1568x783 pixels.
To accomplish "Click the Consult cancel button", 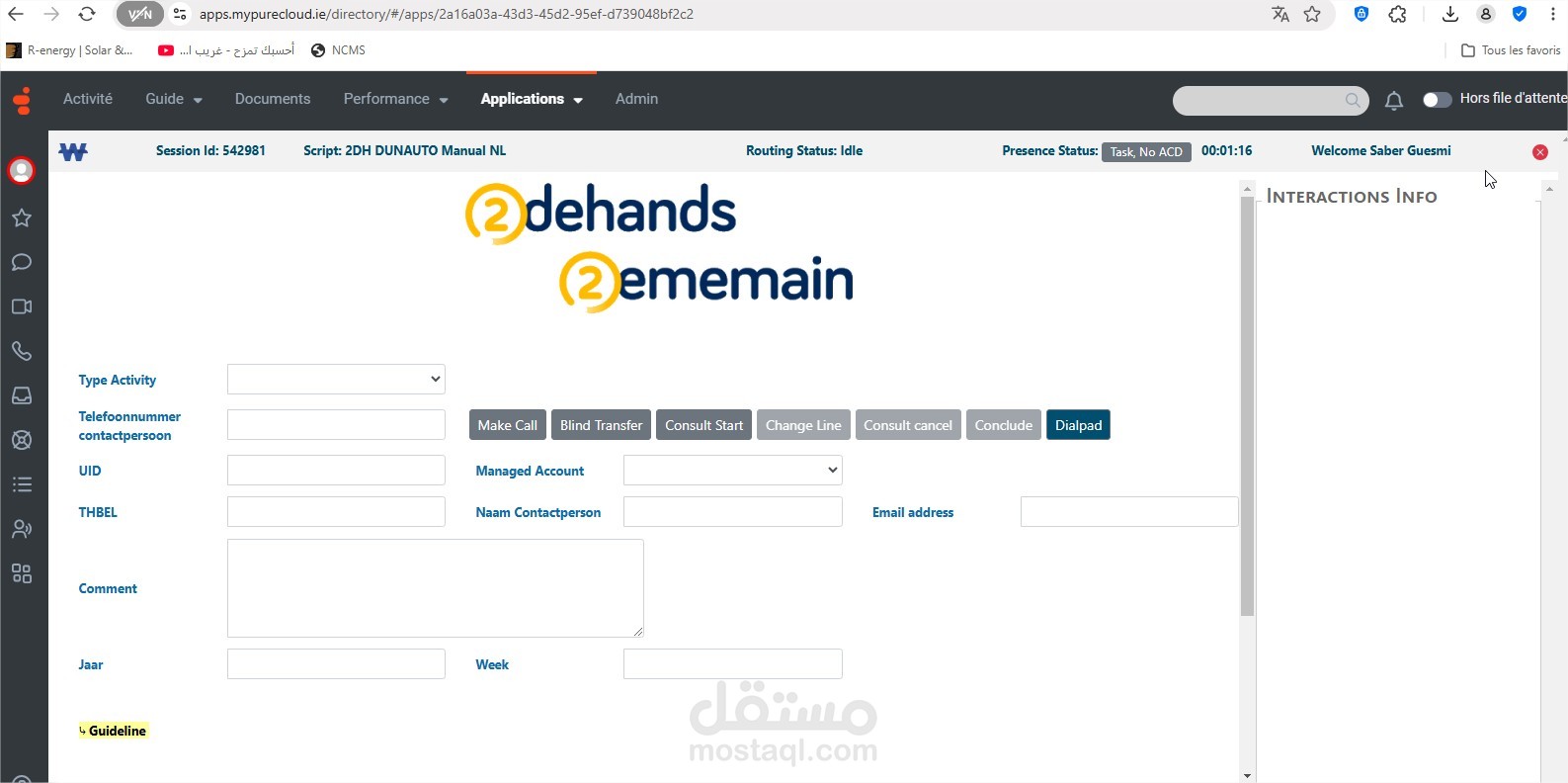I will pyautogui.click(x=908, y=425).
